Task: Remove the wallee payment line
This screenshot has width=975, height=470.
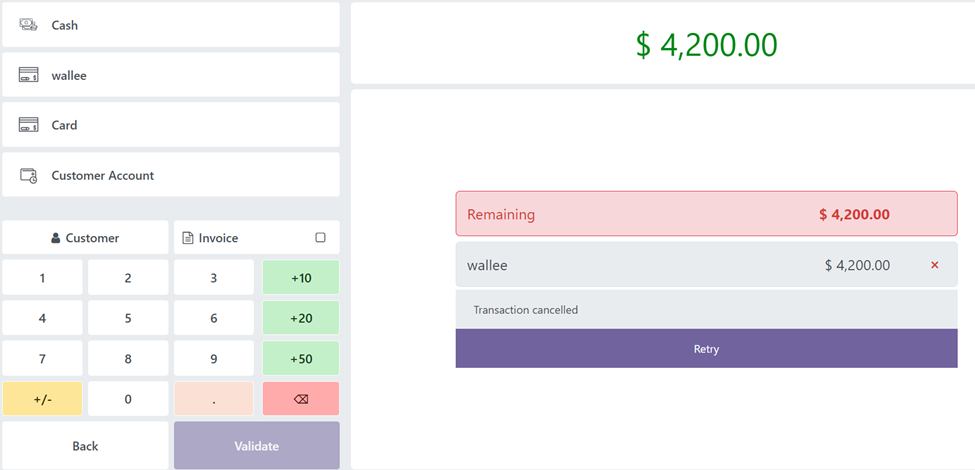Action: pyautogui.click(x=935, y=265)
